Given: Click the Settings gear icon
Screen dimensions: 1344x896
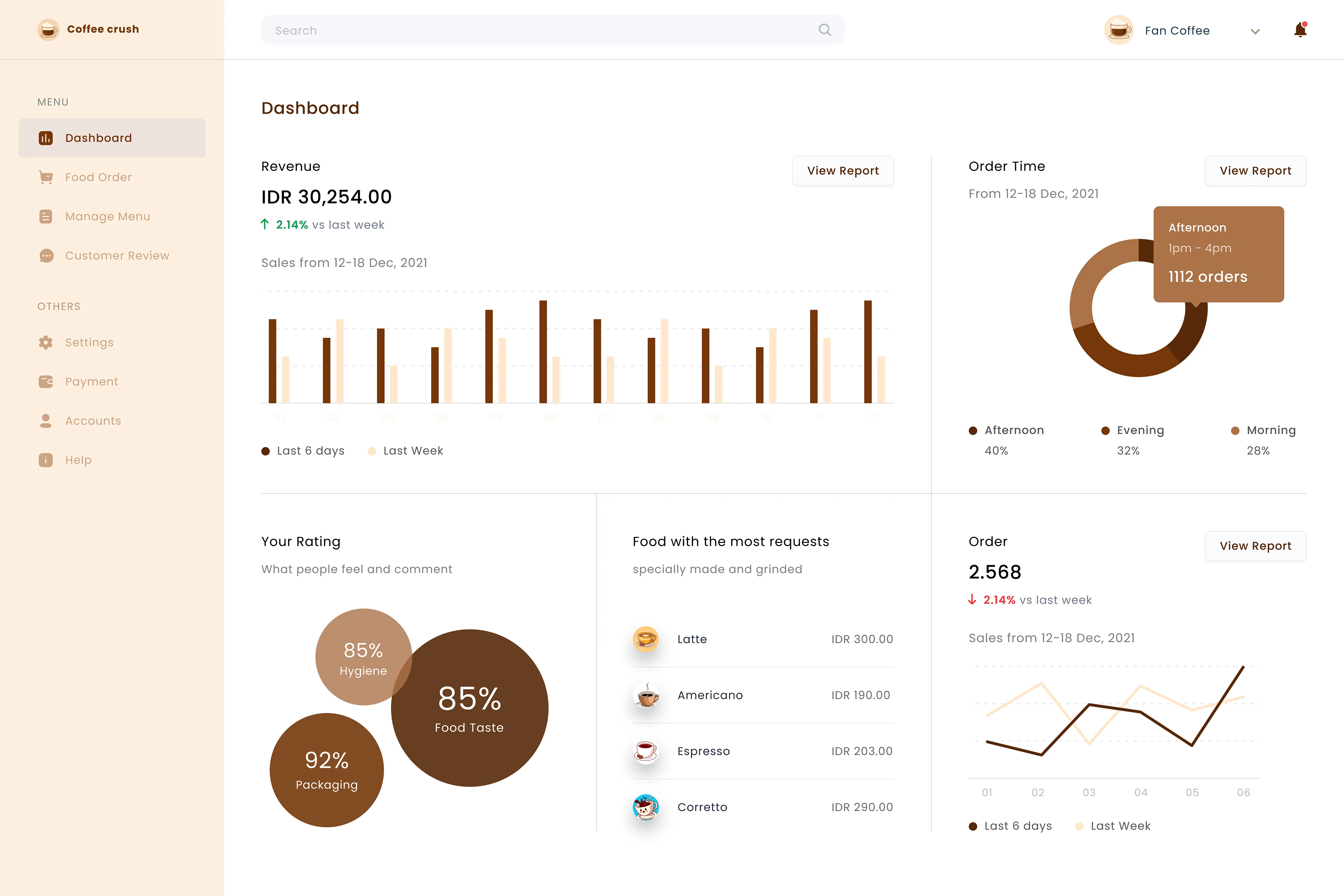Looking at the screenshot, I should pyautogui.click(x=46, y=342).
